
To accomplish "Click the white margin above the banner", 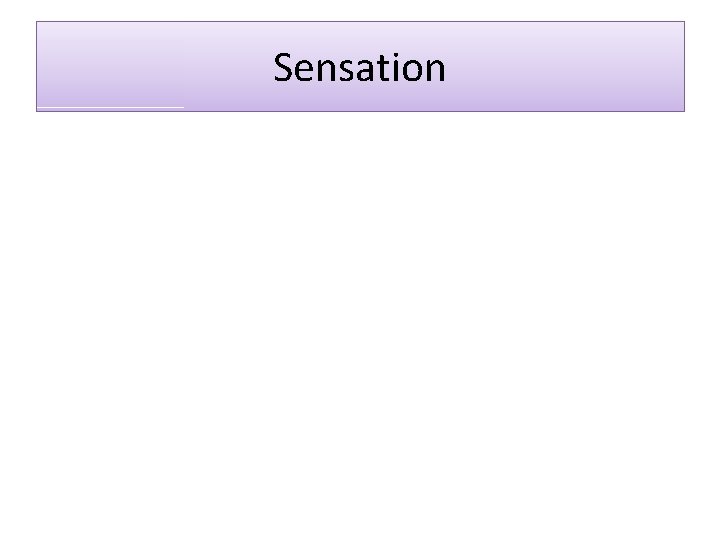I will coord(360,10).
